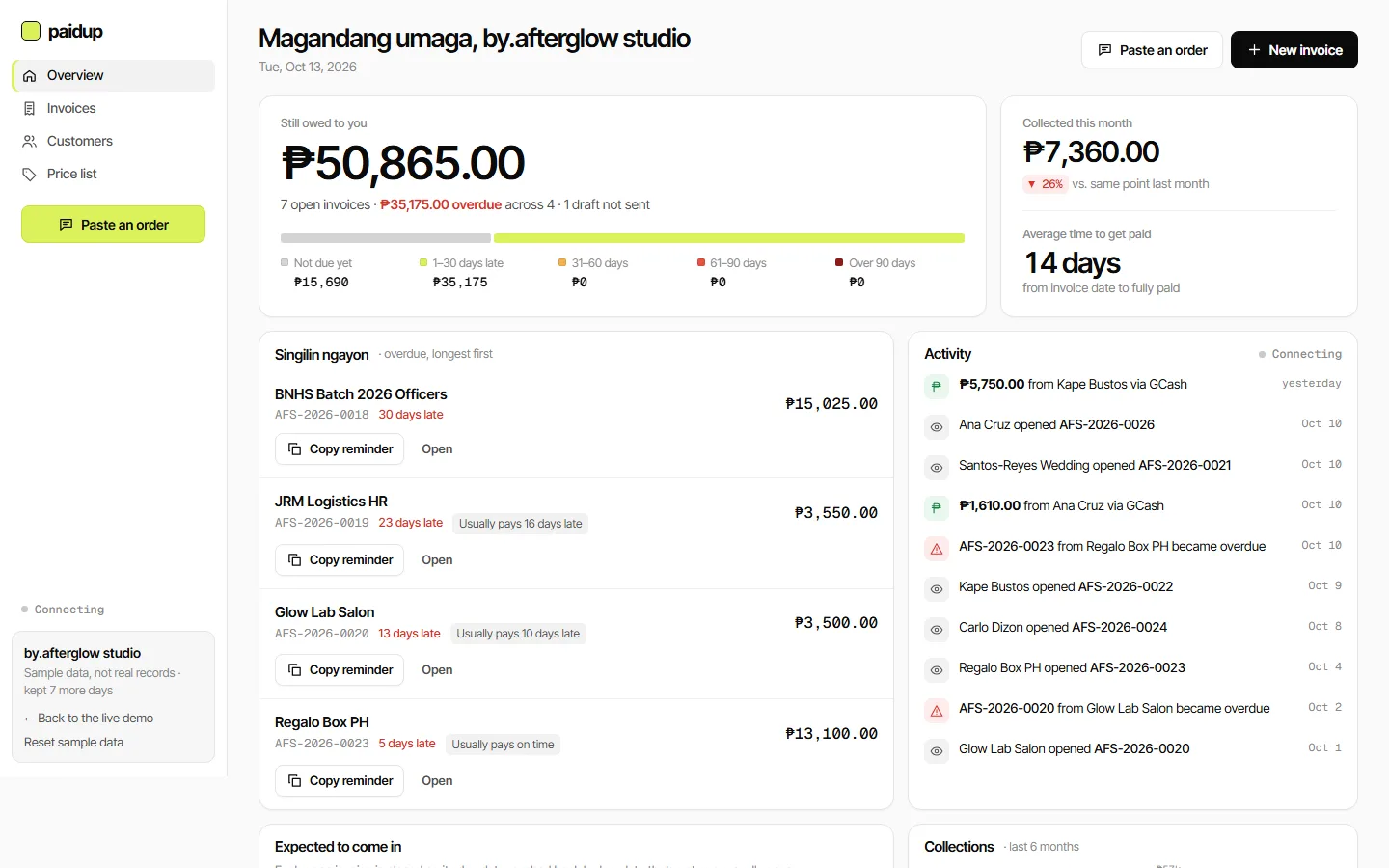Click the 31–60 days orange legend swatch
1389x868 pixels.
[562, 262]
